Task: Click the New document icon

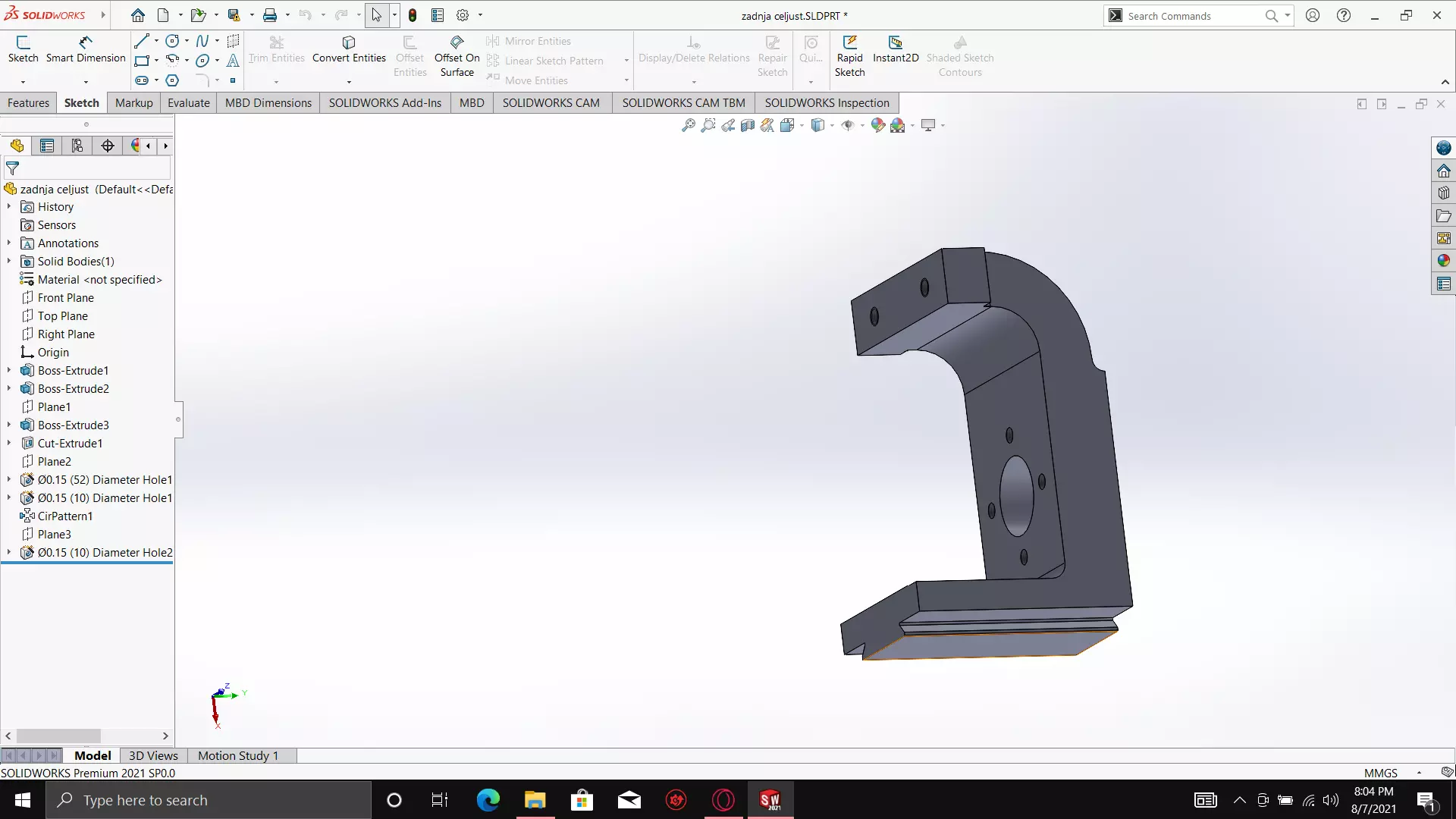Action: [163, 15]
